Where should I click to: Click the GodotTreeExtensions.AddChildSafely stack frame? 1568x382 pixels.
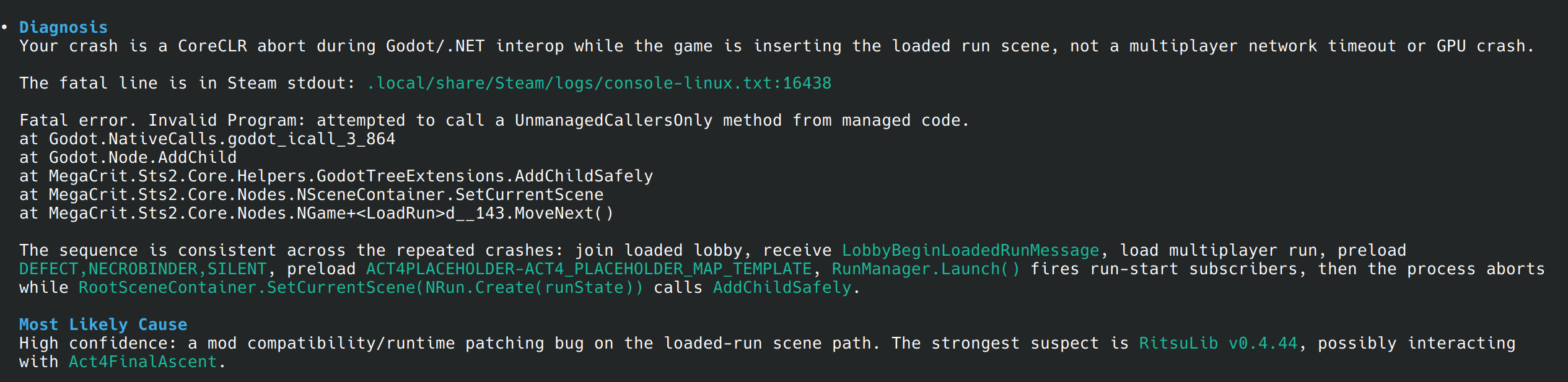point(336,176)
